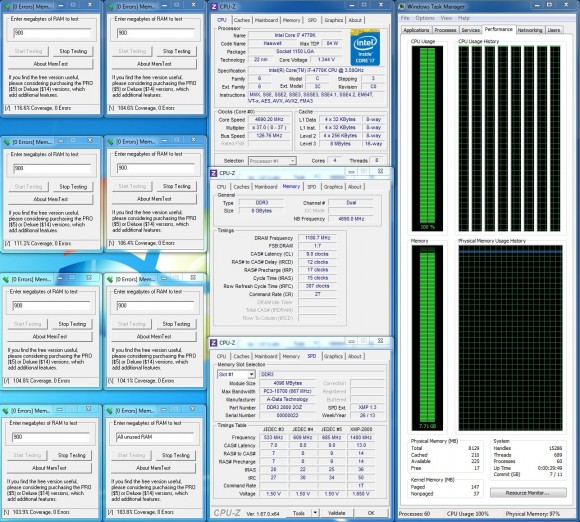Open Options menu in Task Manager
Viewport: 580px width, 522px height.
[425, 18]
